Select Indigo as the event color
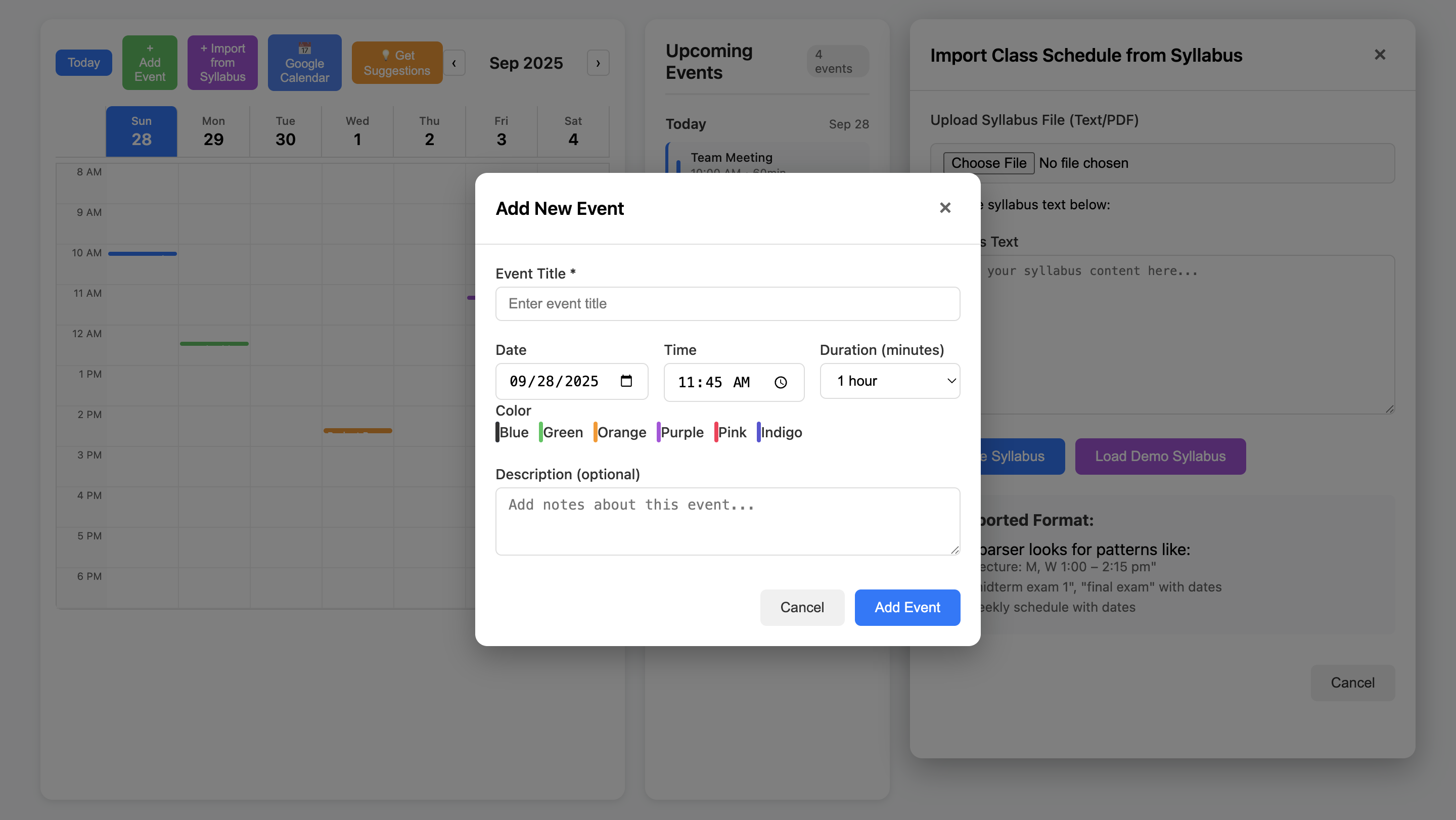Viewport: 1456px width, 820px height. 780,432
